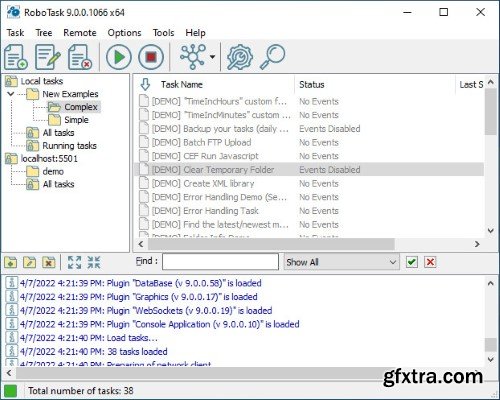
Task: Select the "TimeIncMinutes" custom task row
Action: [x=309, y=115]
